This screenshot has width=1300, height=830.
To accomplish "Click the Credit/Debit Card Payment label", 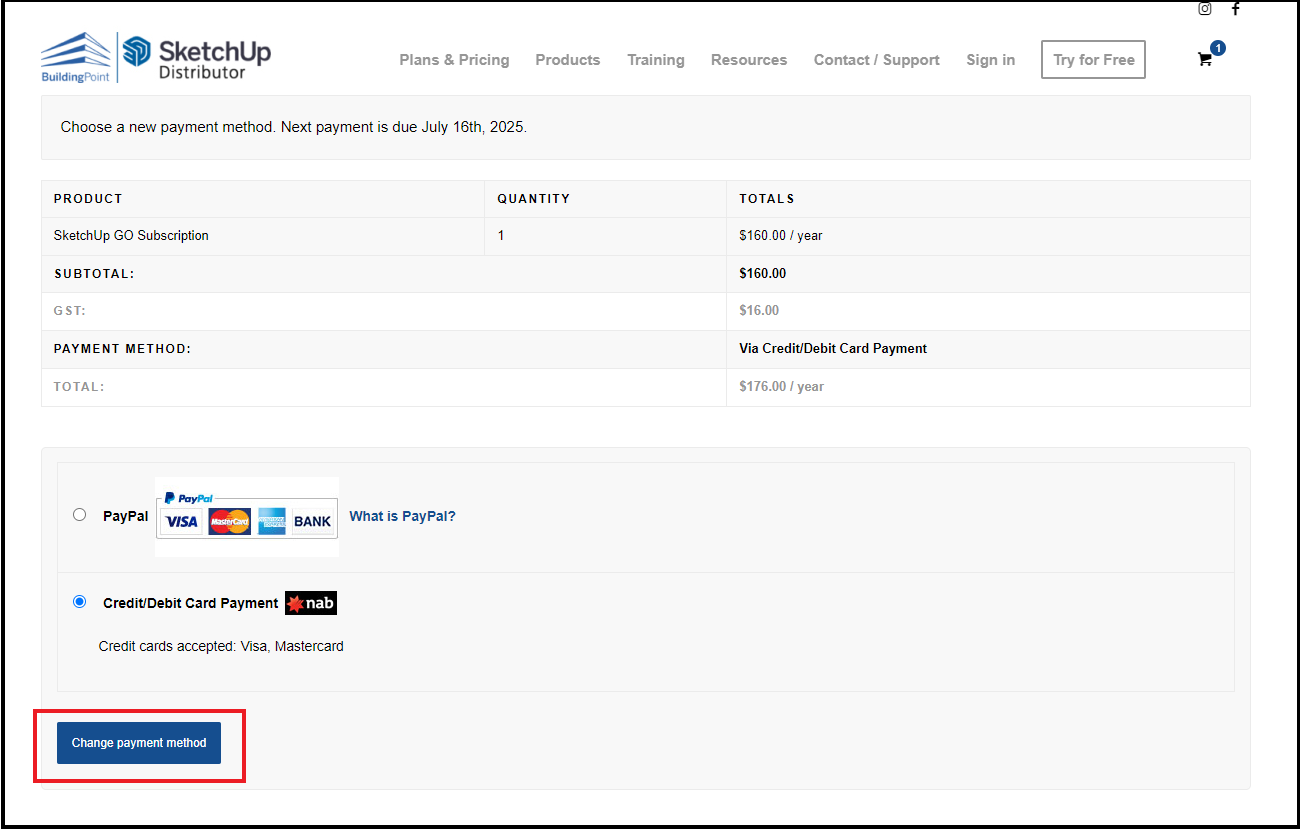I will [x=191, y=603].
